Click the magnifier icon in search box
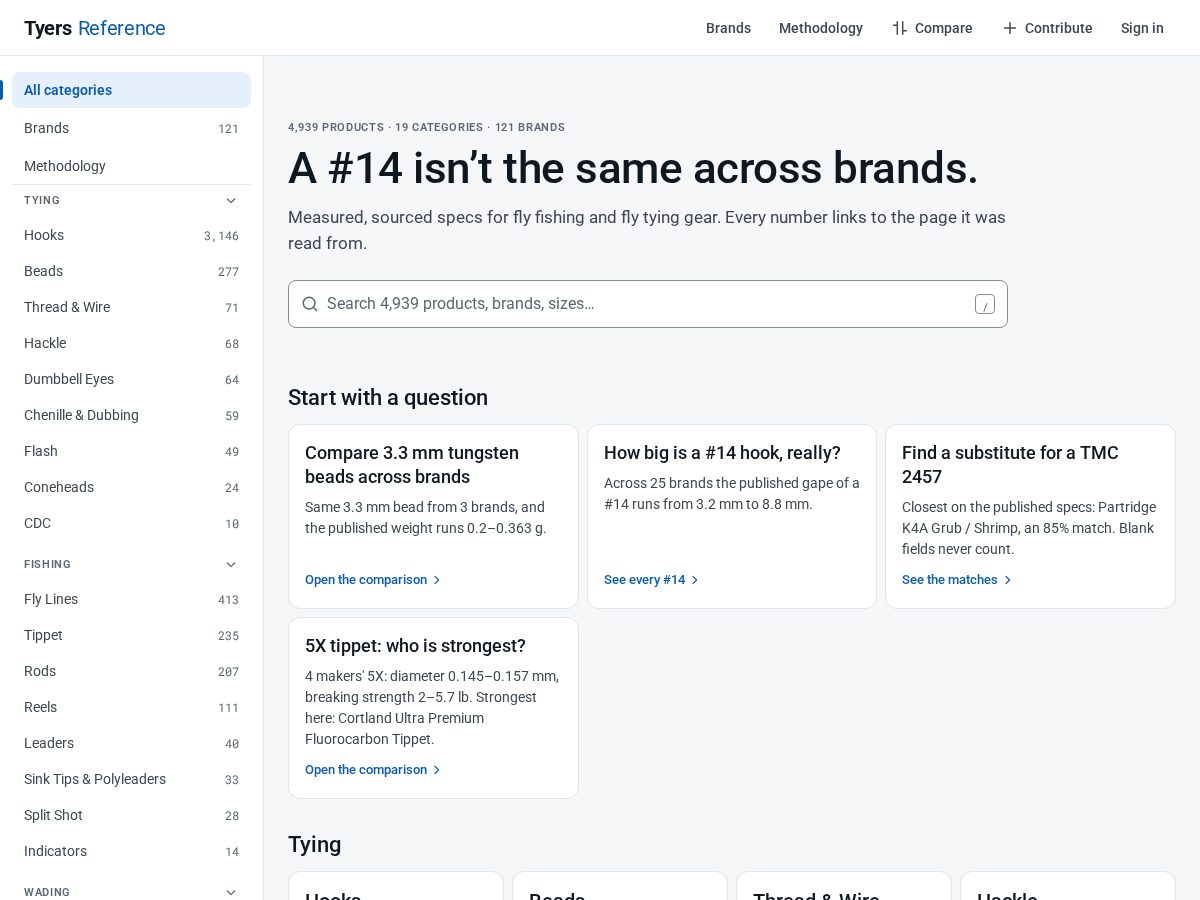This screenshot has height=900, width=1200. click(x=310, y=304)
